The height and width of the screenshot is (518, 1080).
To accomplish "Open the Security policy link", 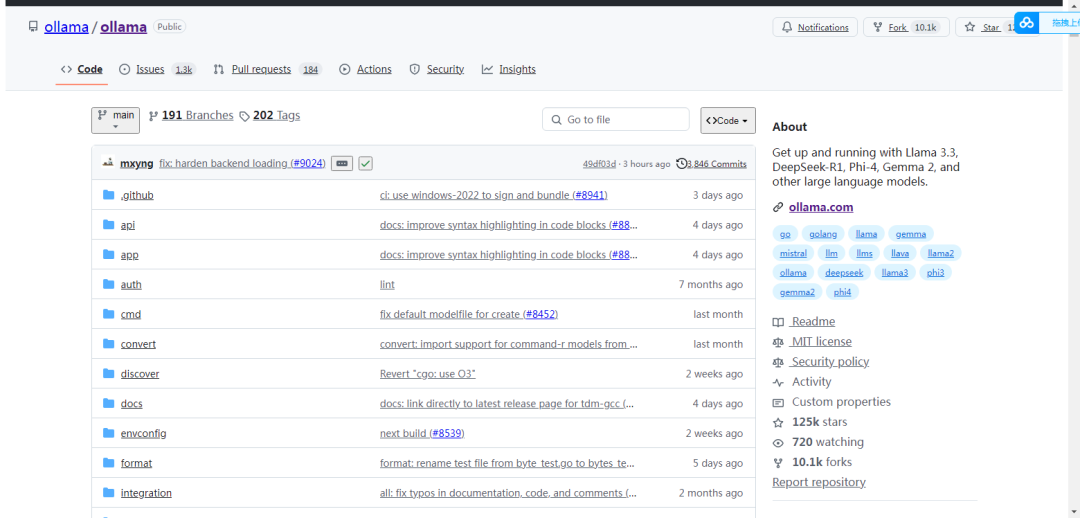I will tap(830, 362).
